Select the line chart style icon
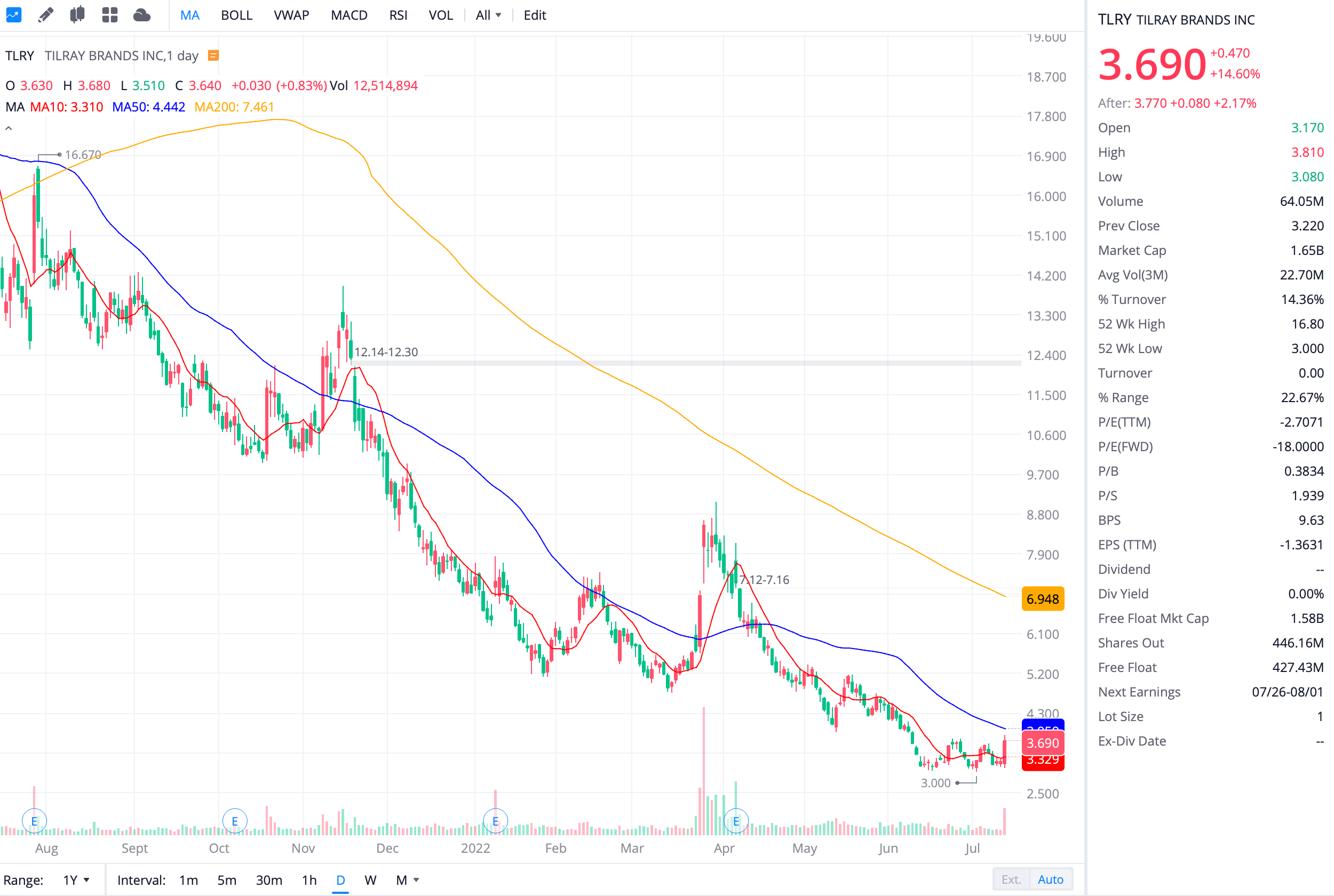This screenshot has width=1334, height=896. pos(14,15)
